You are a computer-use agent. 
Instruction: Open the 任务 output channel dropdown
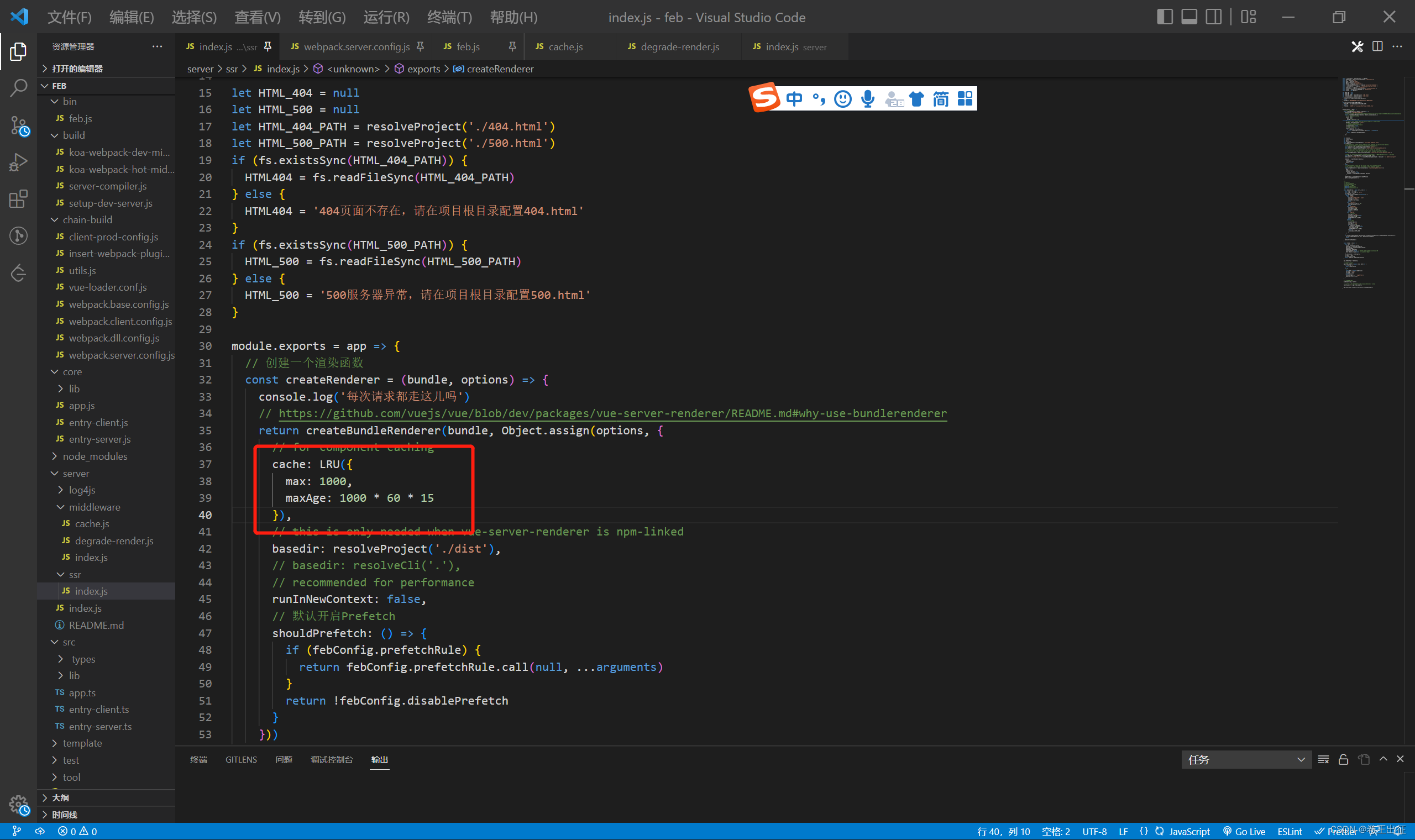pyautogui.click(x=1246, y=760)
